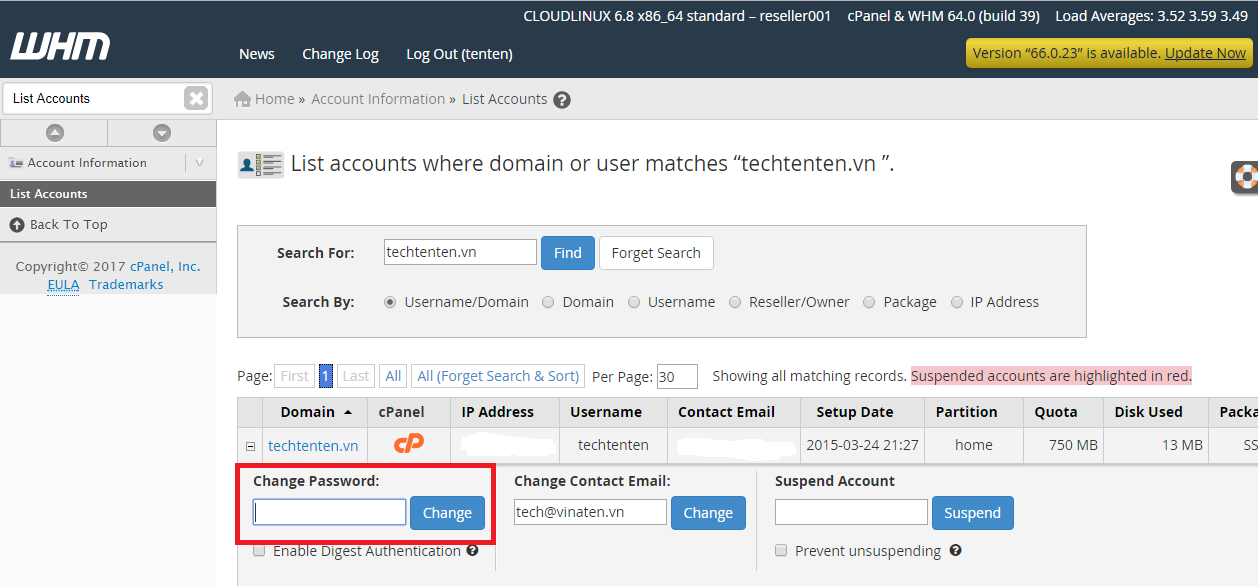Image resolution: width=1258 pixels, height=586 pixels.
Task: Open Digest Authentication help icon
Action: [472, 550]
